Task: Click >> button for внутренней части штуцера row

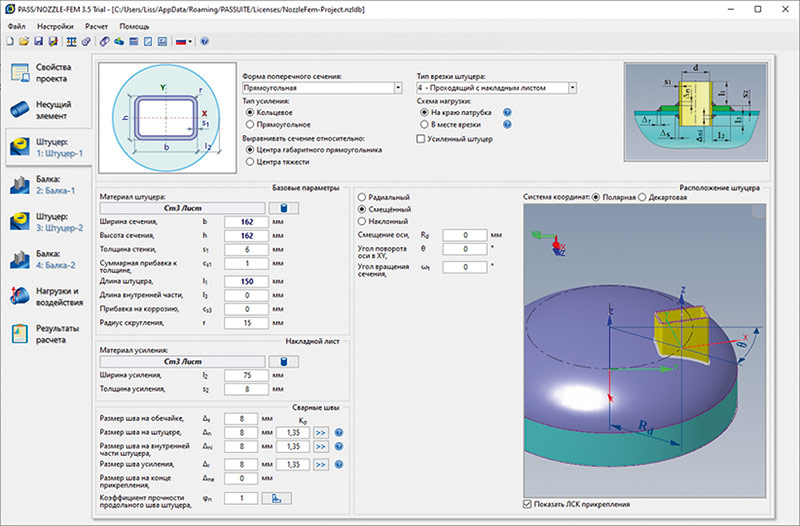Action: (320, 446)
